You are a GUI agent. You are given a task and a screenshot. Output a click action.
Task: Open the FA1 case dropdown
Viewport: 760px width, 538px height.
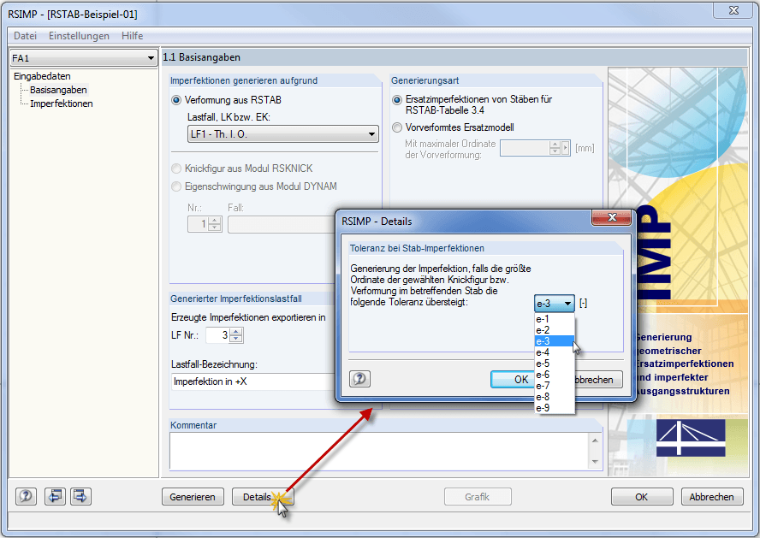[x=83, y=58]
